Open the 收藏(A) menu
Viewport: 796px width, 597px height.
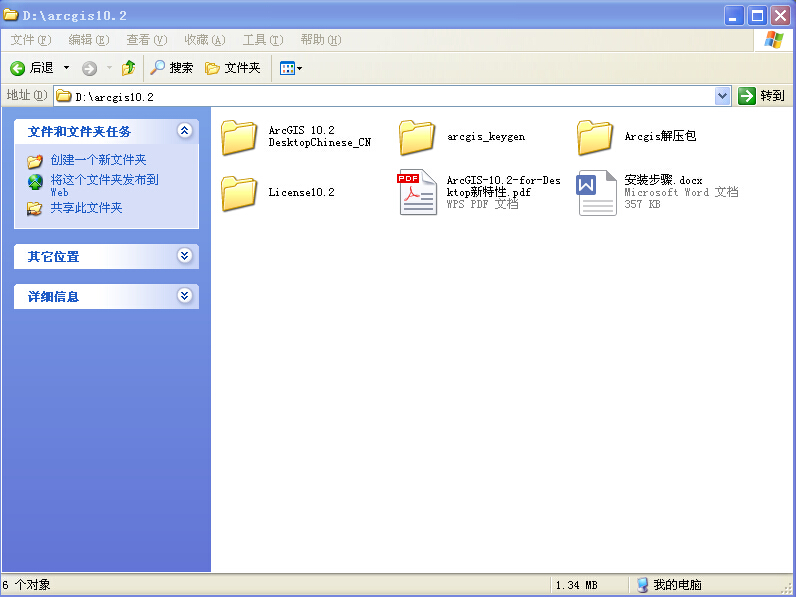click(205, 40)
